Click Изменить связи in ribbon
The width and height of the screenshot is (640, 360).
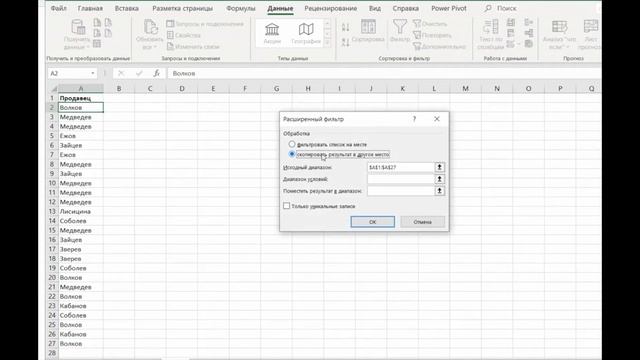click(193, 47)
